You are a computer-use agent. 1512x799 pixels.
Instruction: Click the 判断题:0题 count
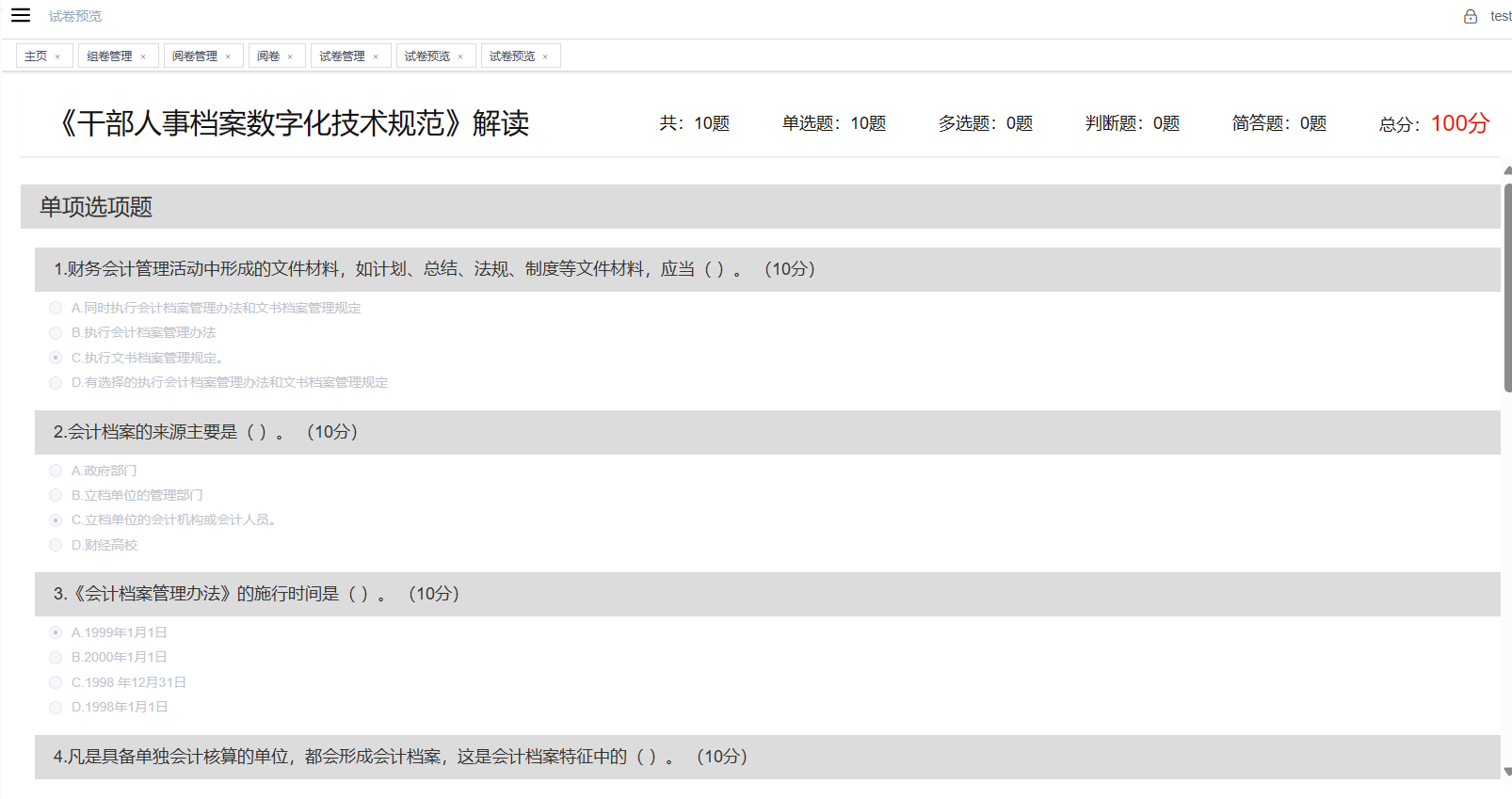[x=1133, y=123]
